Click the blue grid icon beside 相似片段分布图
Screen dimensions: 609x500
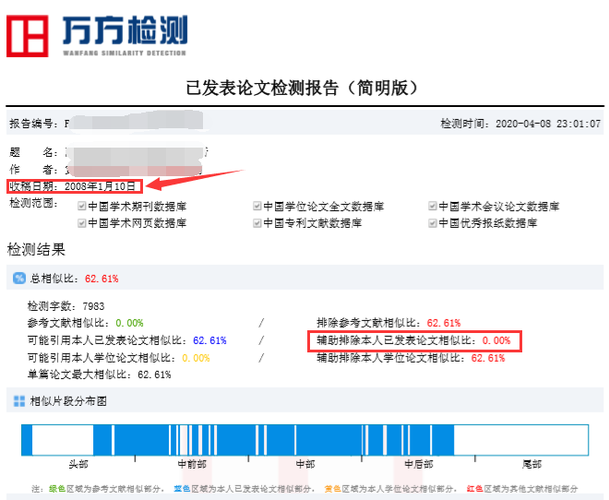click(19, 401)
